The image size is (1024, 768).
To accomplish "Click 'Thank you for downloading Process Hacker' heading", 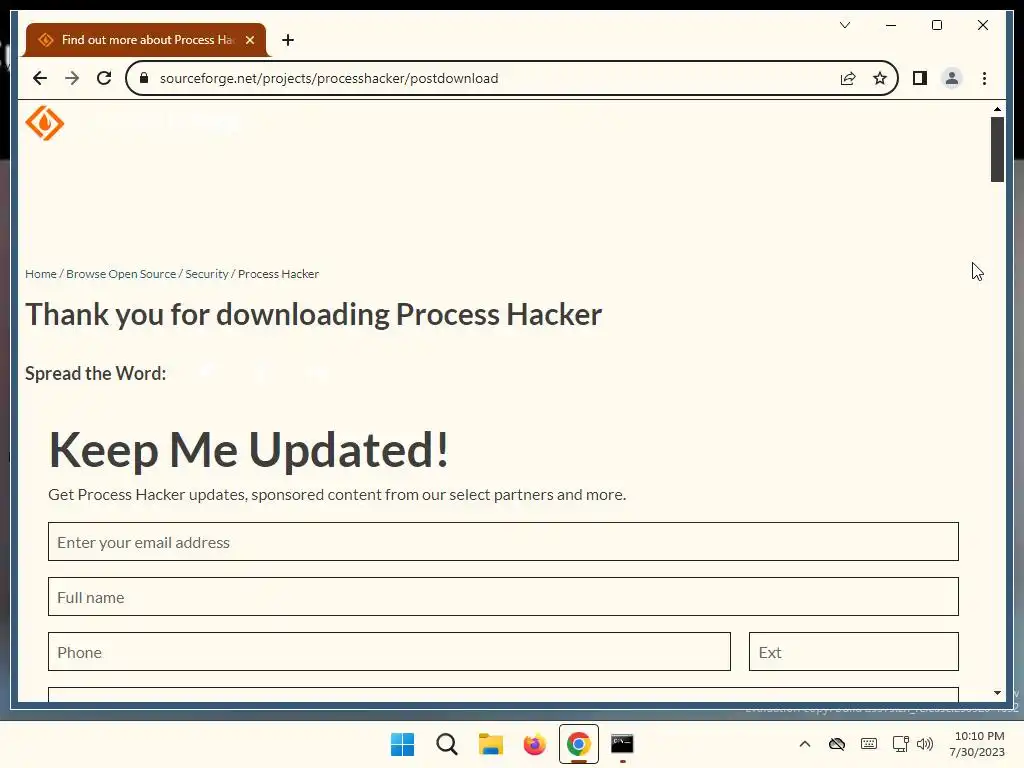I will (x=313, y=315).
